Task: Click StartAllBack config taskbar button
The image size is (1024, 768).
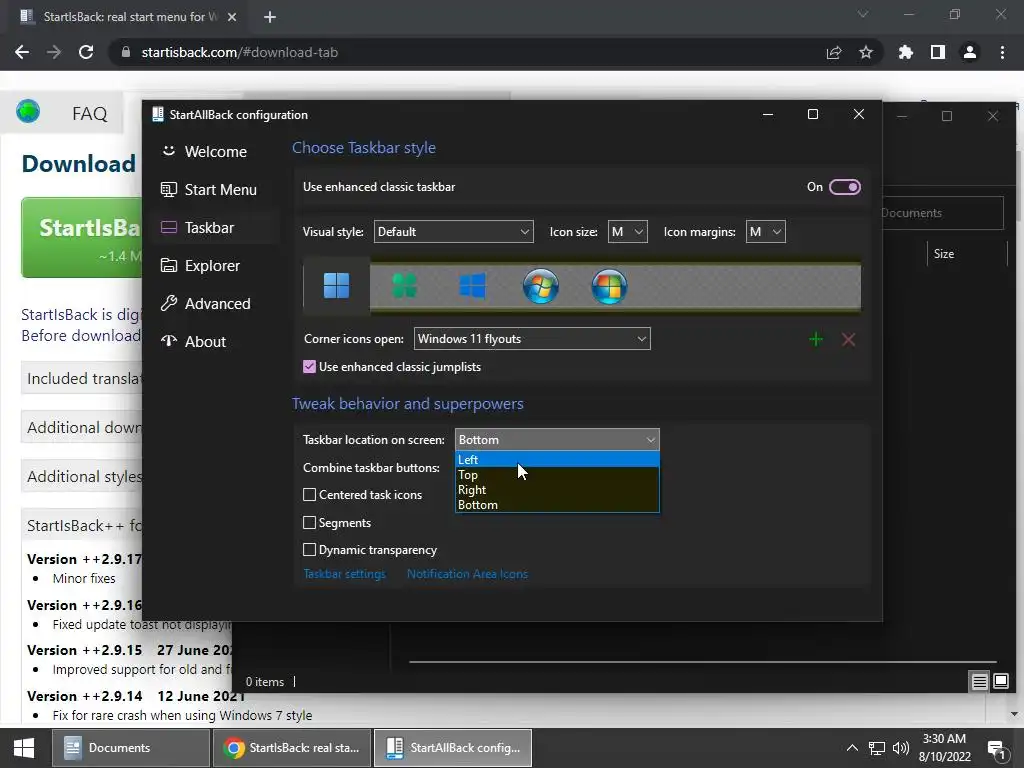Action: 453,748
